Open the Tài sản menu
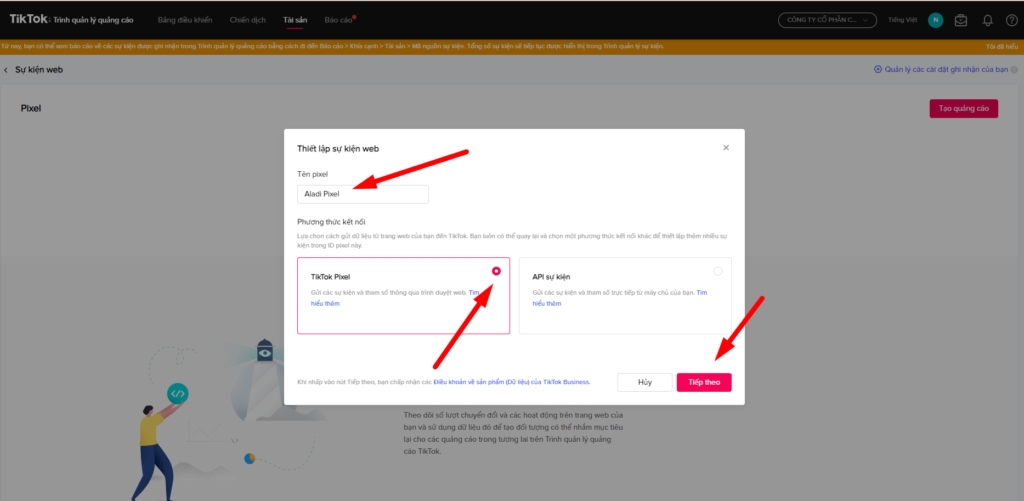The height and width of the screenshot is (501, 1024). [294, 20]
